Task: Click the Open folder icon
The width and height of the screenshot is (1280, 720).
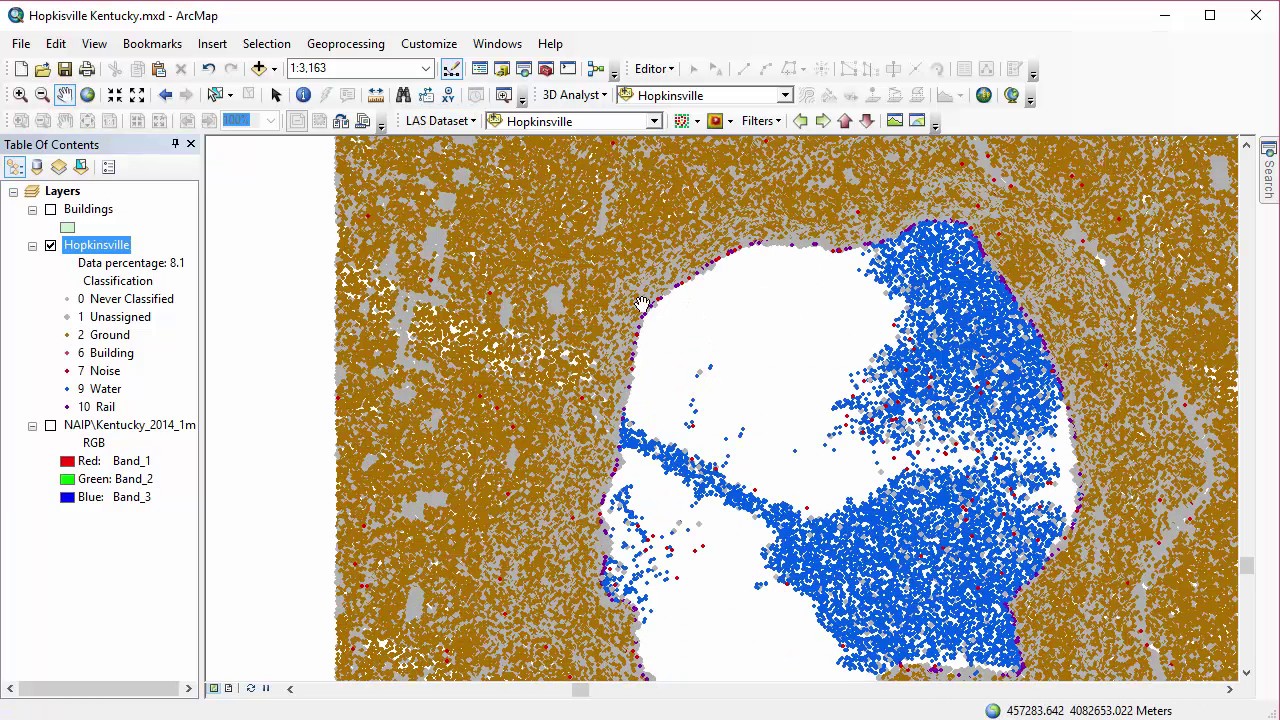Action: (43, 68)
